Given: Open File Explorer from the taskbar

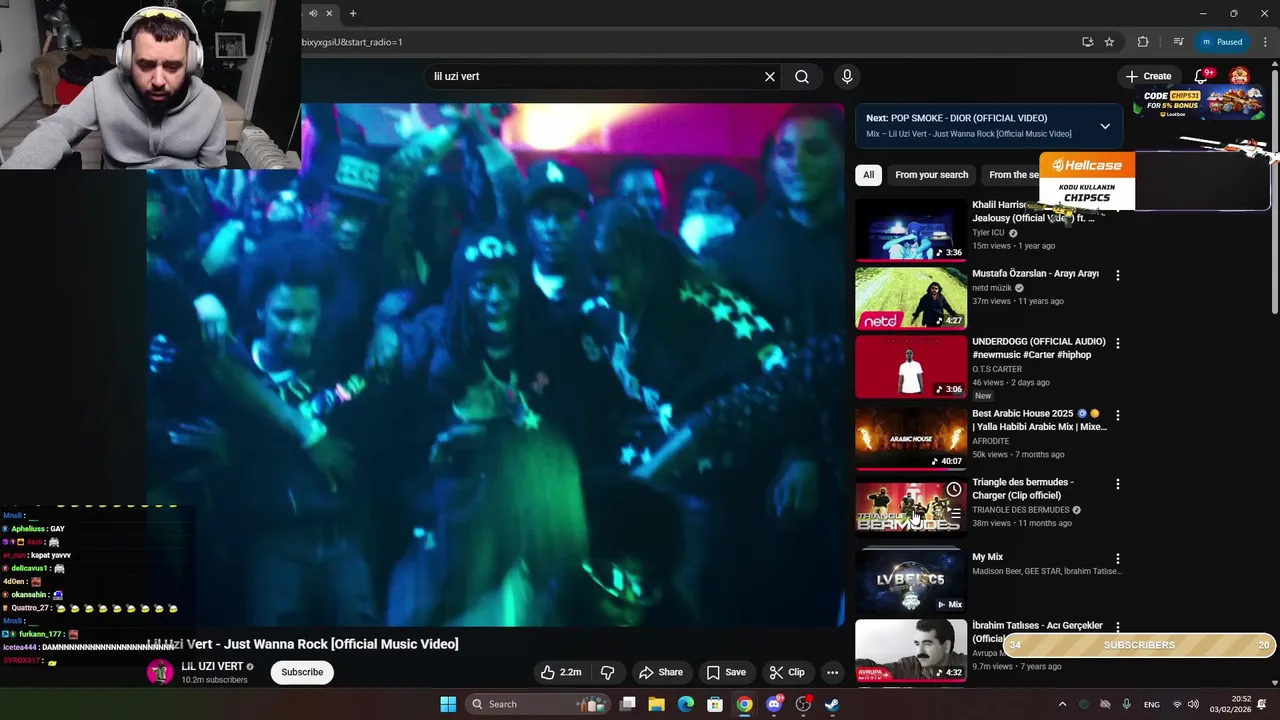Looking at the screenshot, I should pos(656,704).
